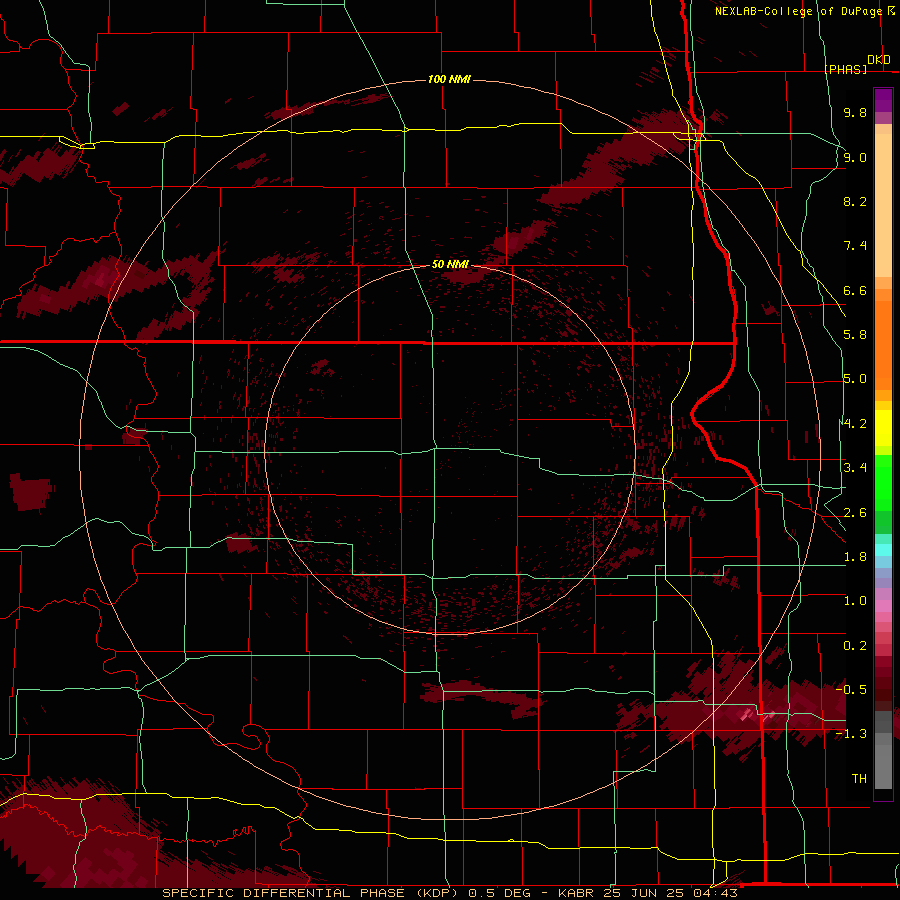Pick the cyan color bar segment
The width and height of the screenshot is (900, 900).
(883, 550)
